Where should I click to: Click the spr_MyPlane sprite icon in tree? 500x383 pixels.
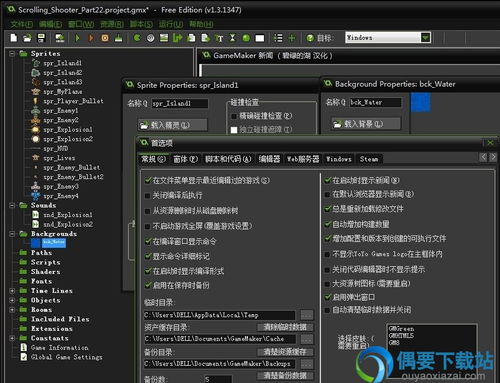[36, 91]
